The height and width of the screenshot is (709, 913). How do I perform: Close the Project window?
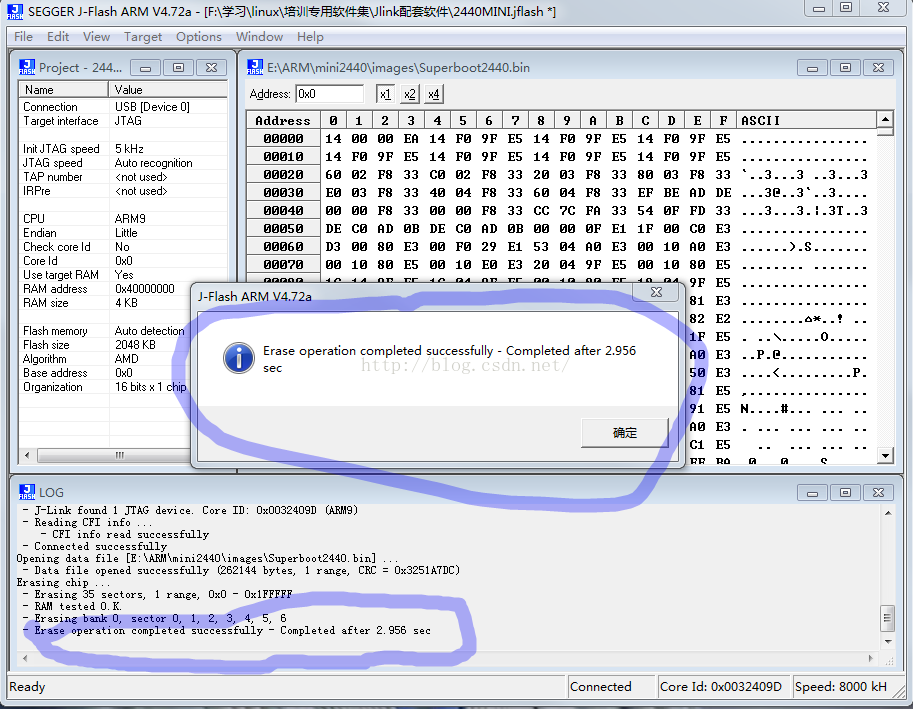tap(211, 68)
